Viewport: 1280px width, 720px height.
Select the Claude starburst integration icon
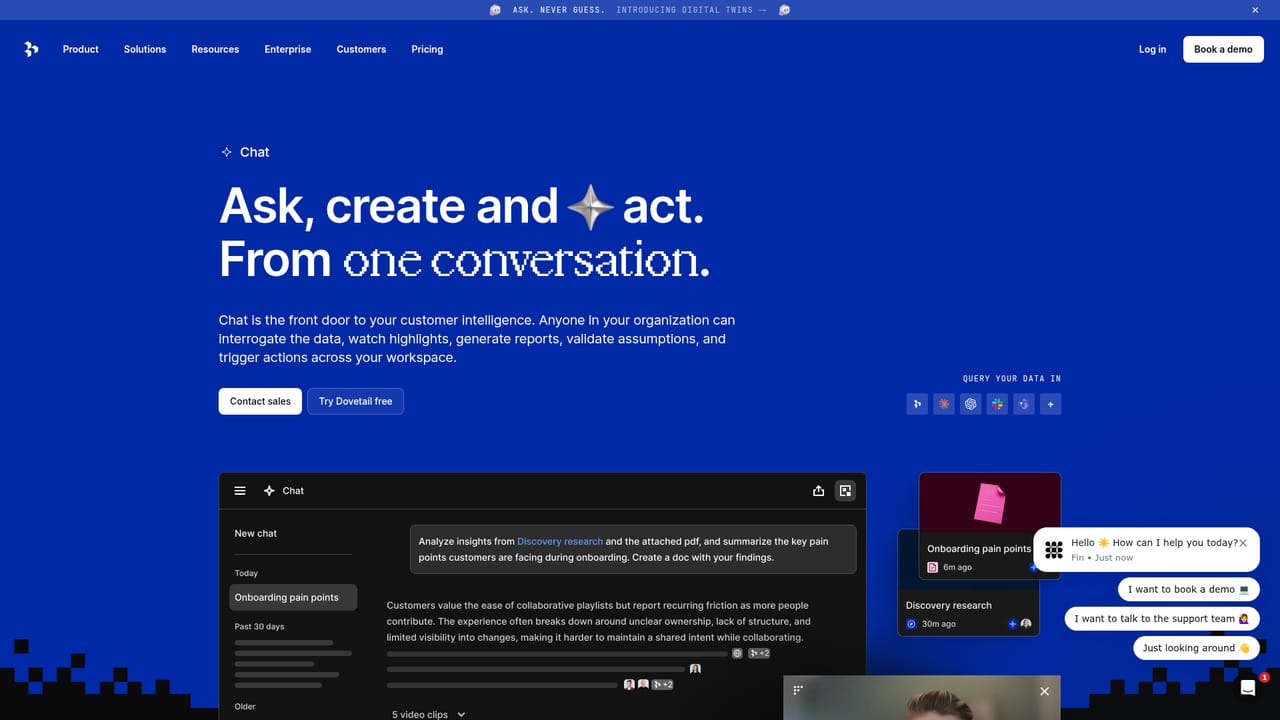click(944, 404)
